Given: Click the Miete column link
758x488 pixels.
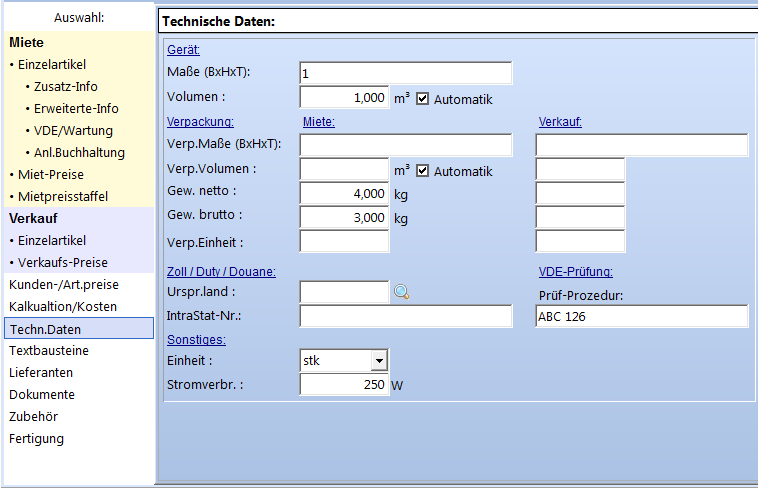Looking at the screenshot, I should pyautogui.click(x=319, y=121).
